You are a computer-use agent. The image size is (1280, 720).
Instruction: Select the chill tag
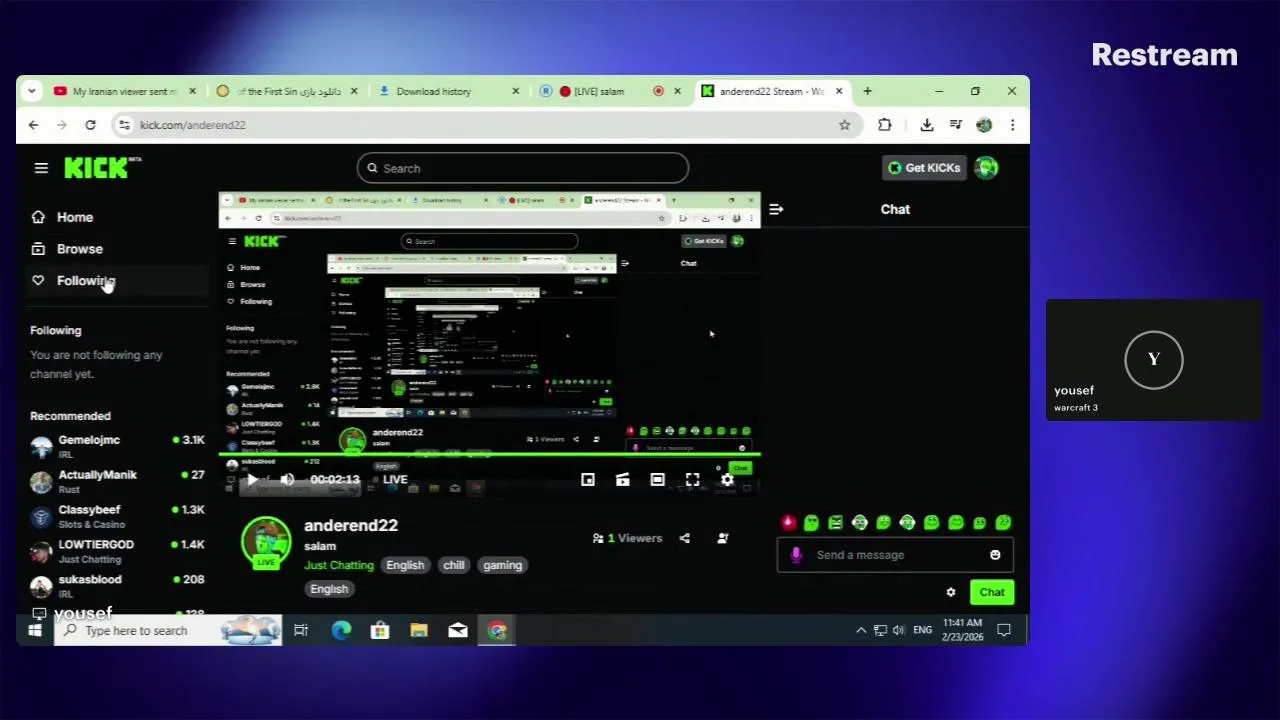pyautogui.click(x=454, y=565)
